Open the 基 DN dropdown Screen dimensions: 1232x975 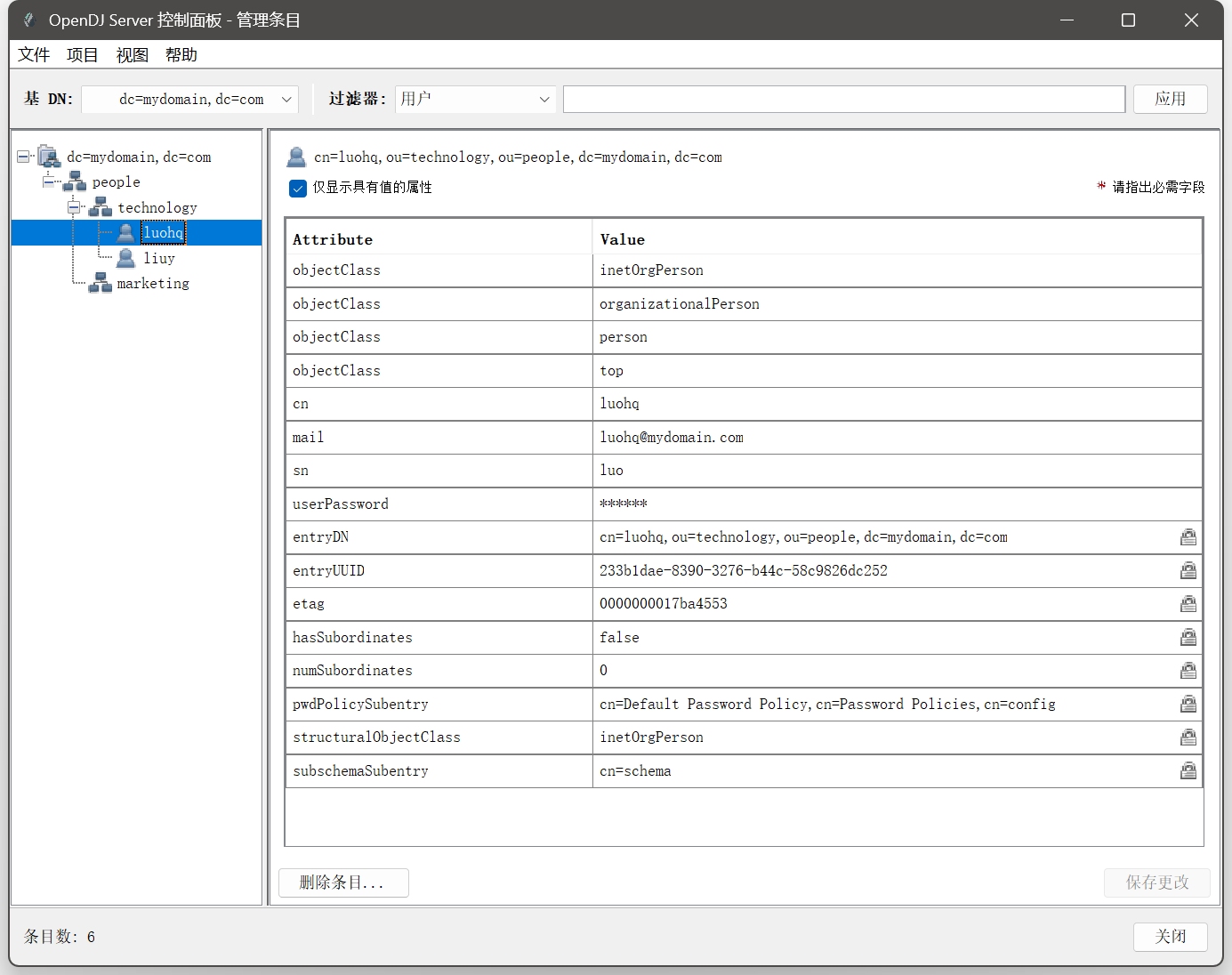pyautogui.click(x=190, y=99)
